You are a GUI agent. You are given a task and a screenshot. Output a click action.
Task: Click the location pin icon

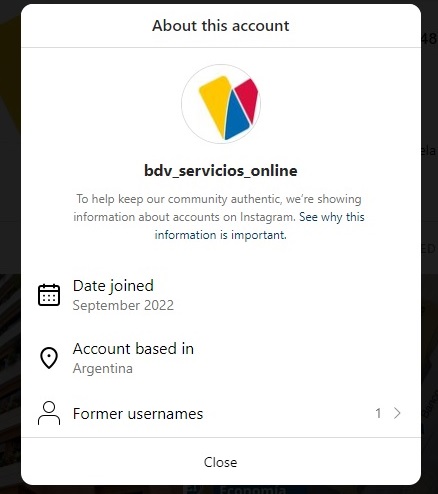[49, 358]
